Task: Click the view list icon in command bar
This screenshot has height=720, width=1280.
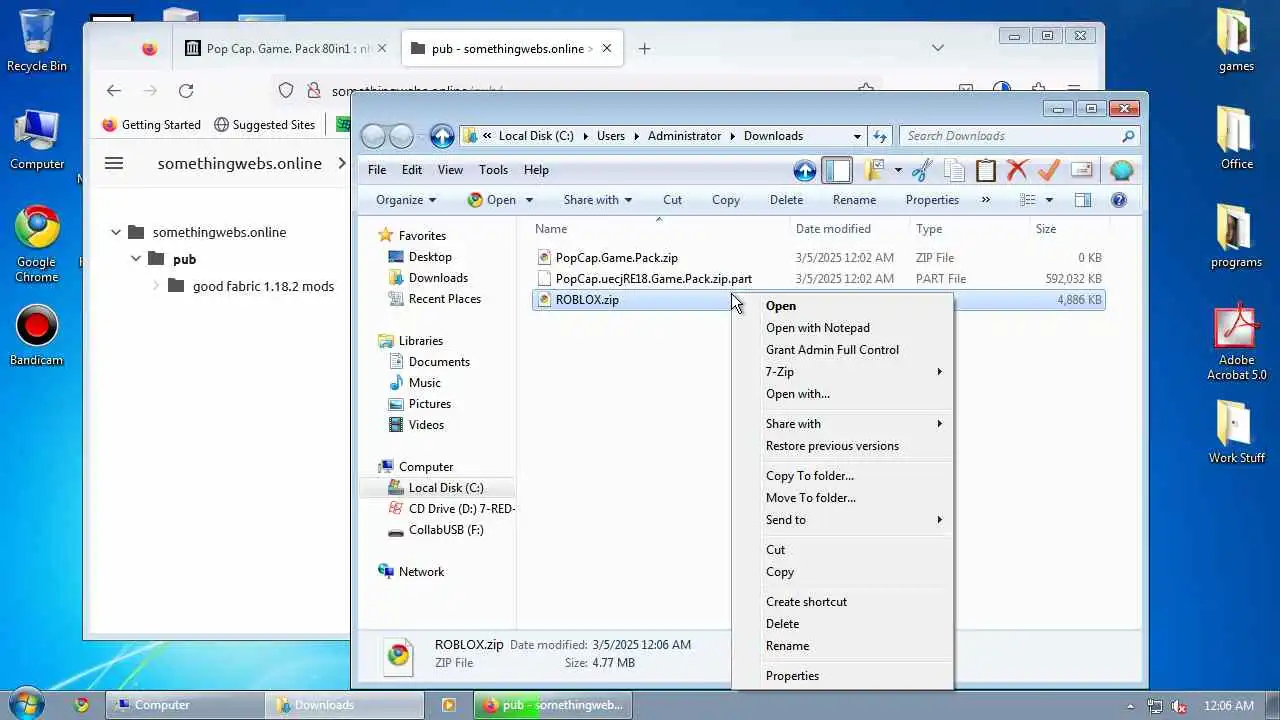Action: click(1027, 200)
